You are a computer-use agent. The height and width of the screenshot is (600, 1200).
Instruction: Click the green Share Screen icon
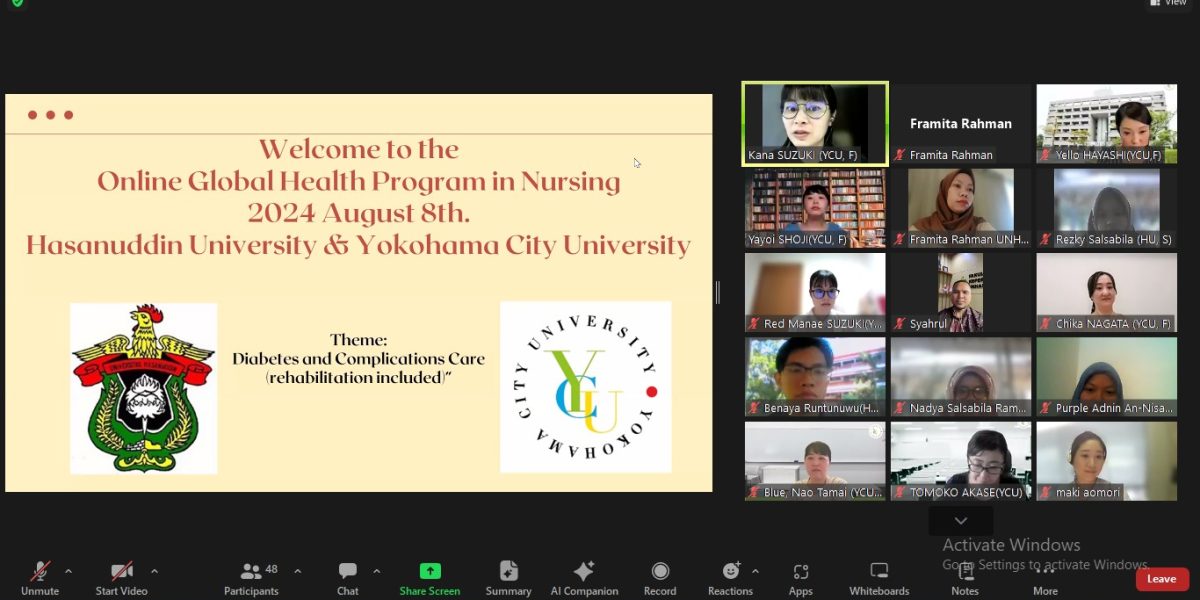430,571
